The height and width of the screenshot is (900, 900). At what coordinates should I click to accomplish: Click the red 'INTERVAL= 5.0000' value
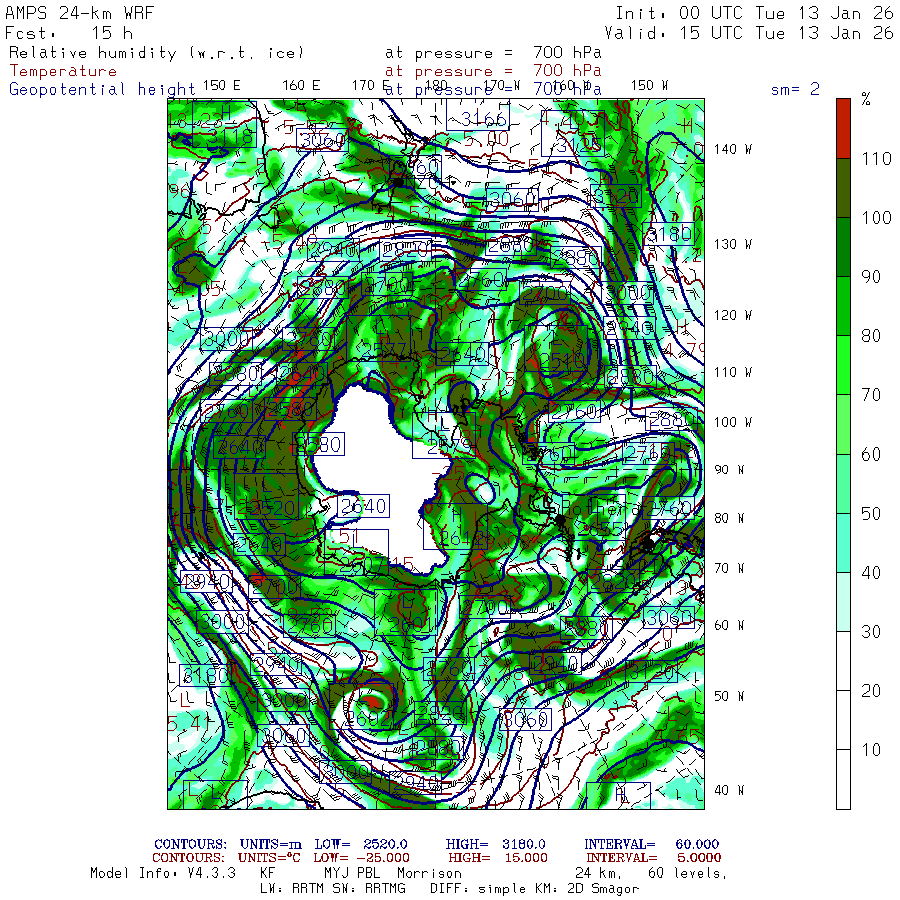click(x=654, y=858)
